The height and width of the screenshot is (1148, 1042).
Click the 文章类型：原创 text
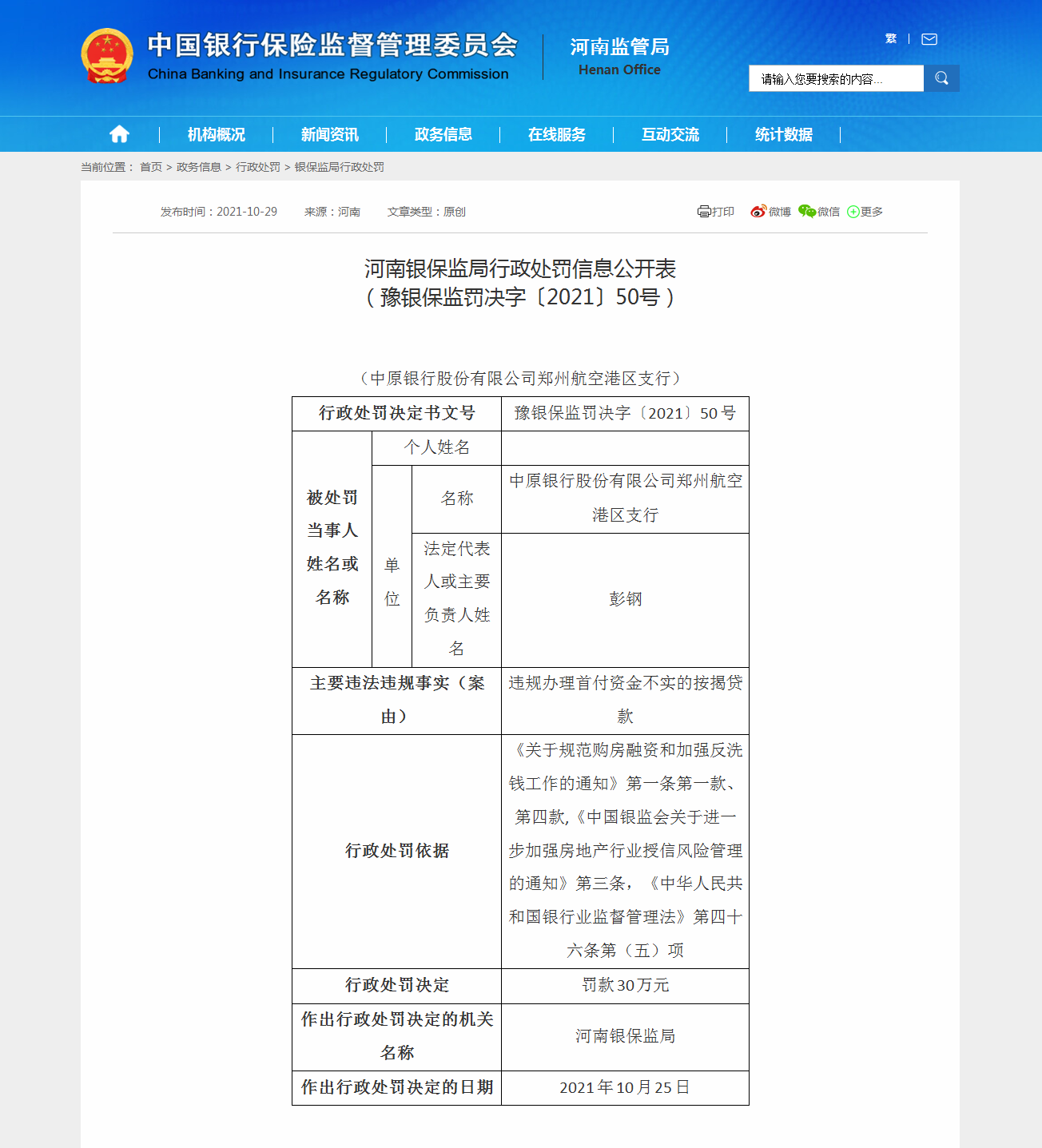427,212
